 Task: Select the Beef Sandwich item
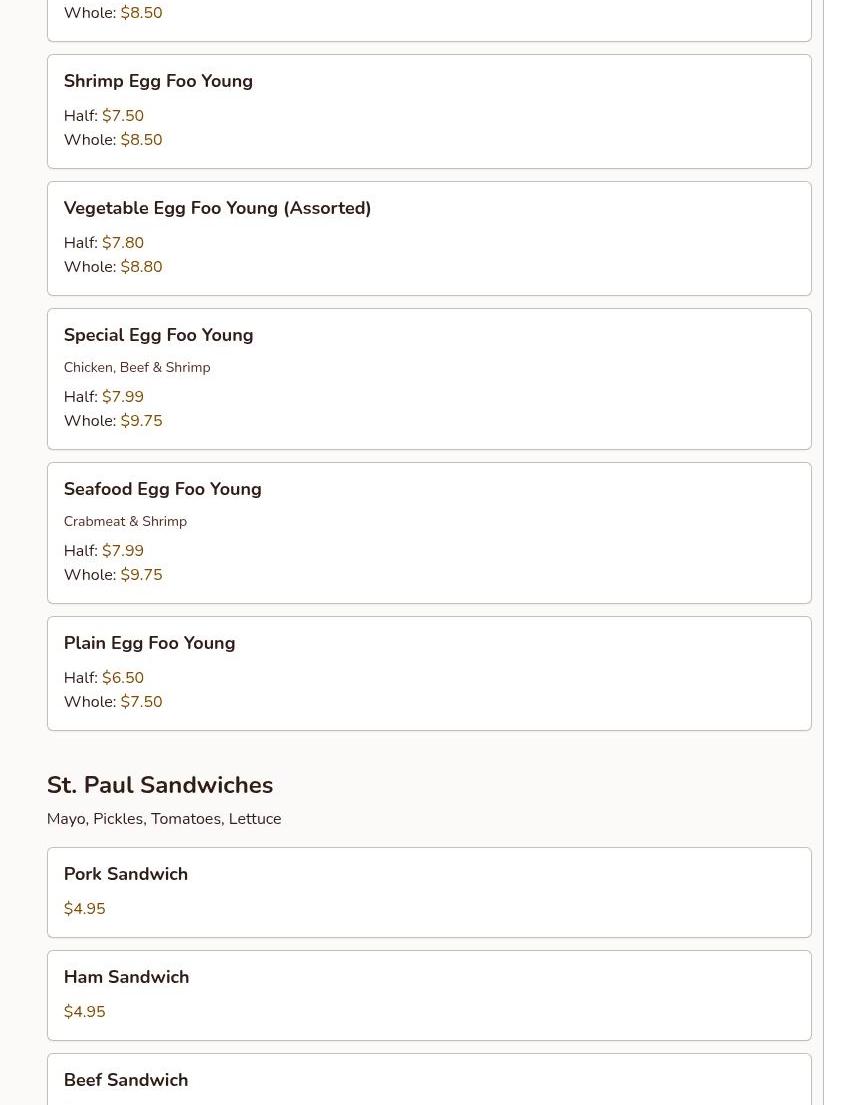click(126, 1080)
